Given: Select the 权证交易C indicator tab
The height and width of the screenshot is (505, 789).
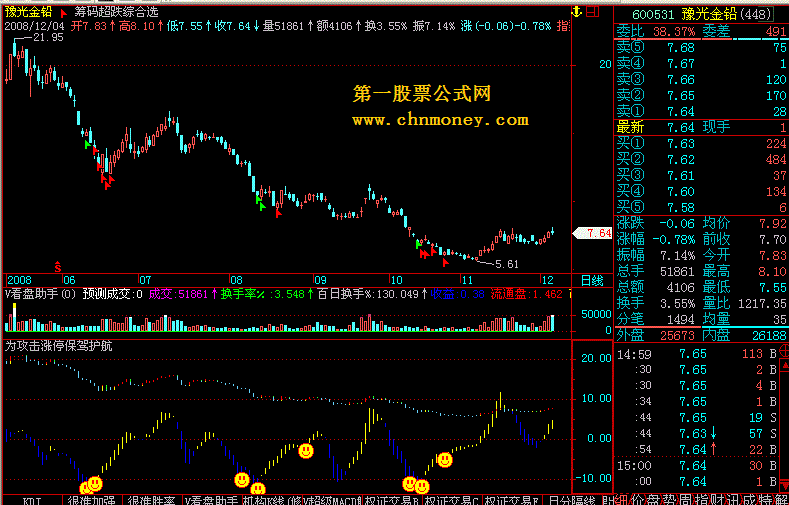Looking at the screenshot, I should pyautogui.click(x=451, y=500).
